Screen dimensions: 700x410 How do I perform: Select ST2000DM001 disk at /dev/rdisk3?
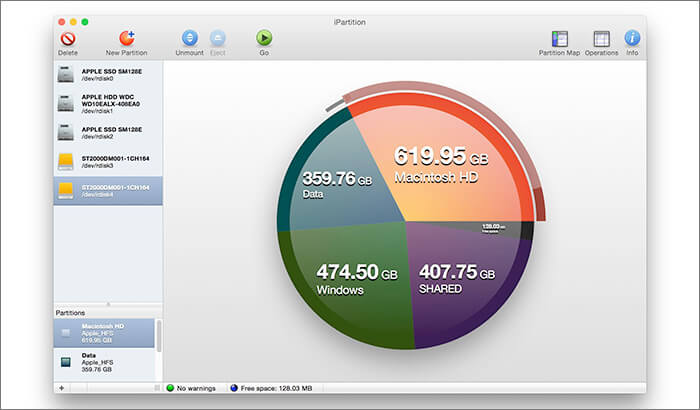point(108,162)
